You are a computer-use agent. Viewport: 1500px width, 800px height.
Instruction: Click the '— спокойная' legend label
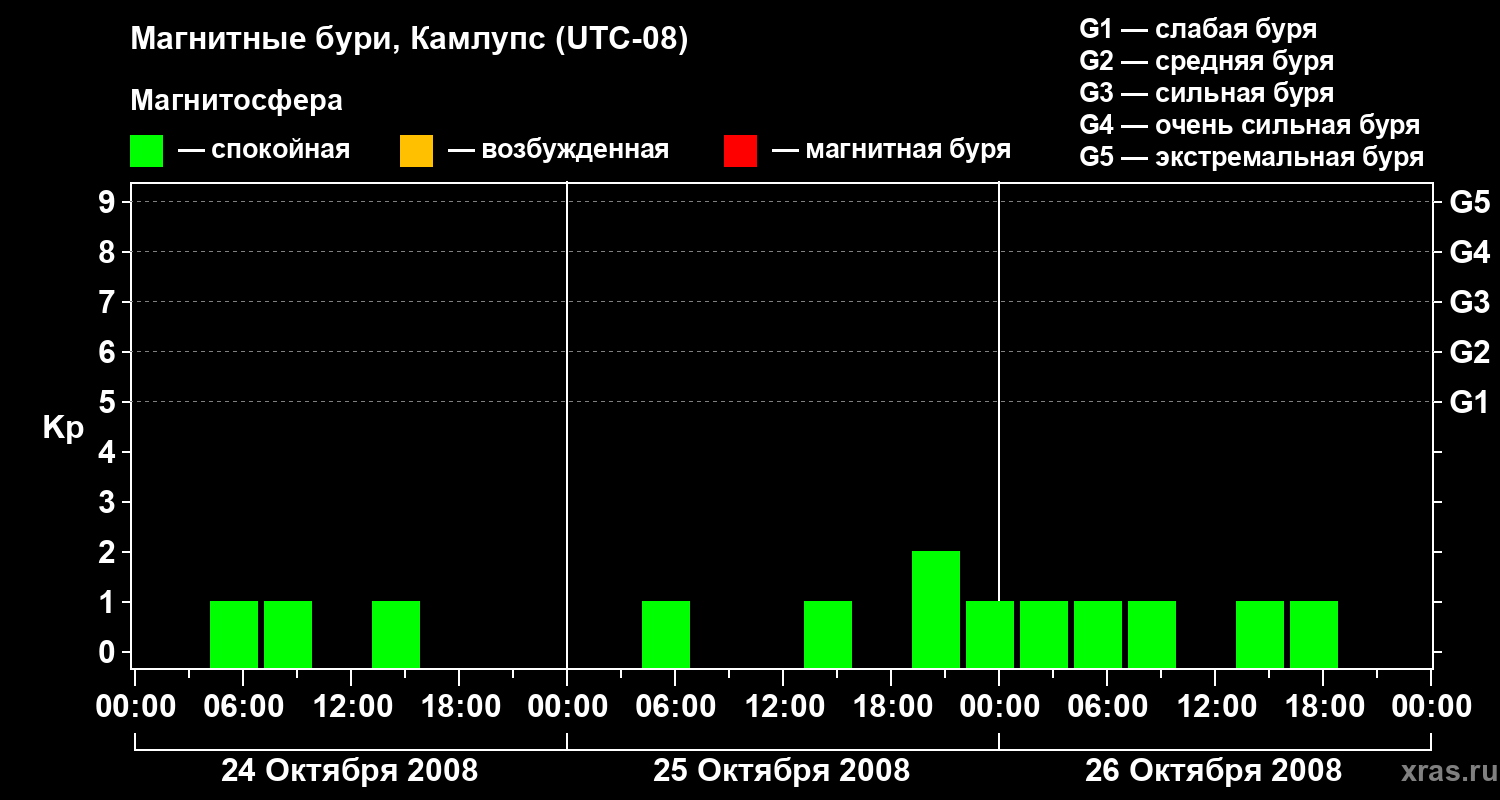264,150
